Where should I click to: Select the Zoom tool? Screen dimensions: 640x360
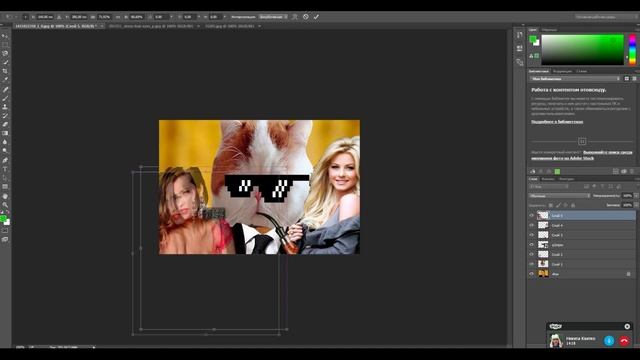pyautogui.click(x=5, y=205)
